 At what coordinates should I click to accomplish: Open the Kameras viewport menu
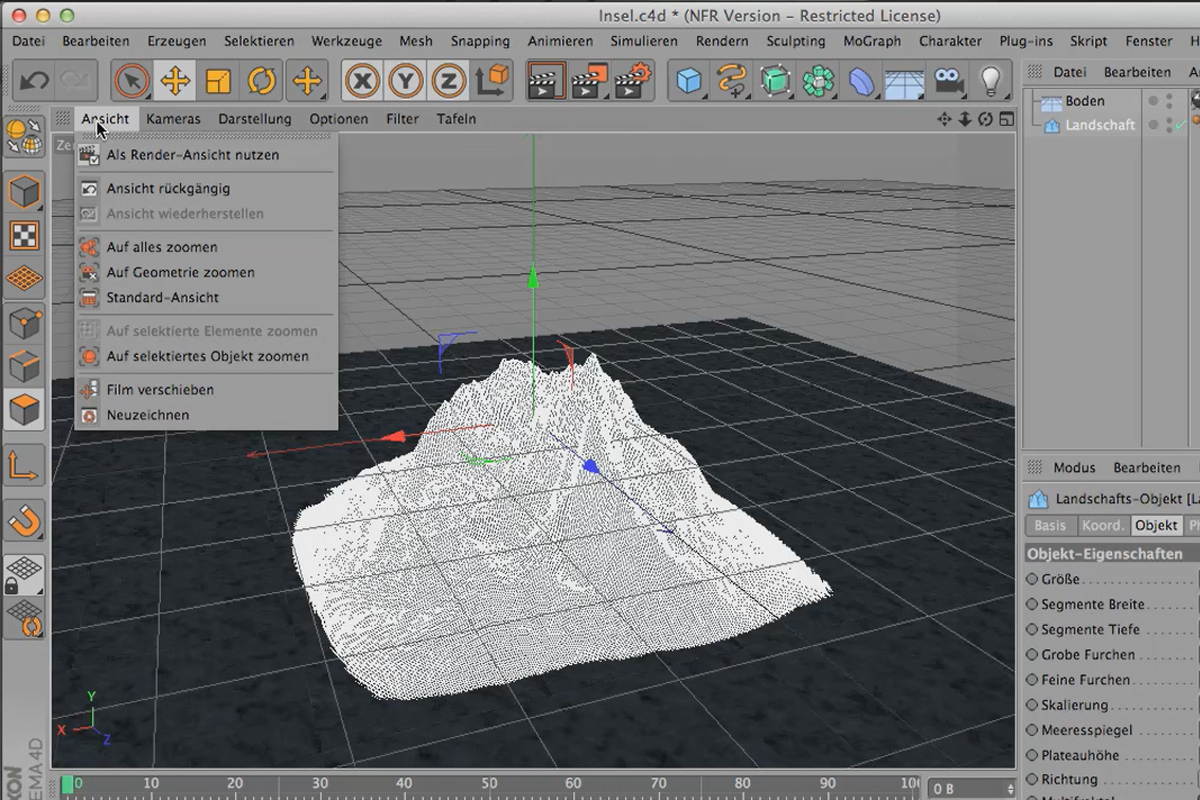coord(173,119)
